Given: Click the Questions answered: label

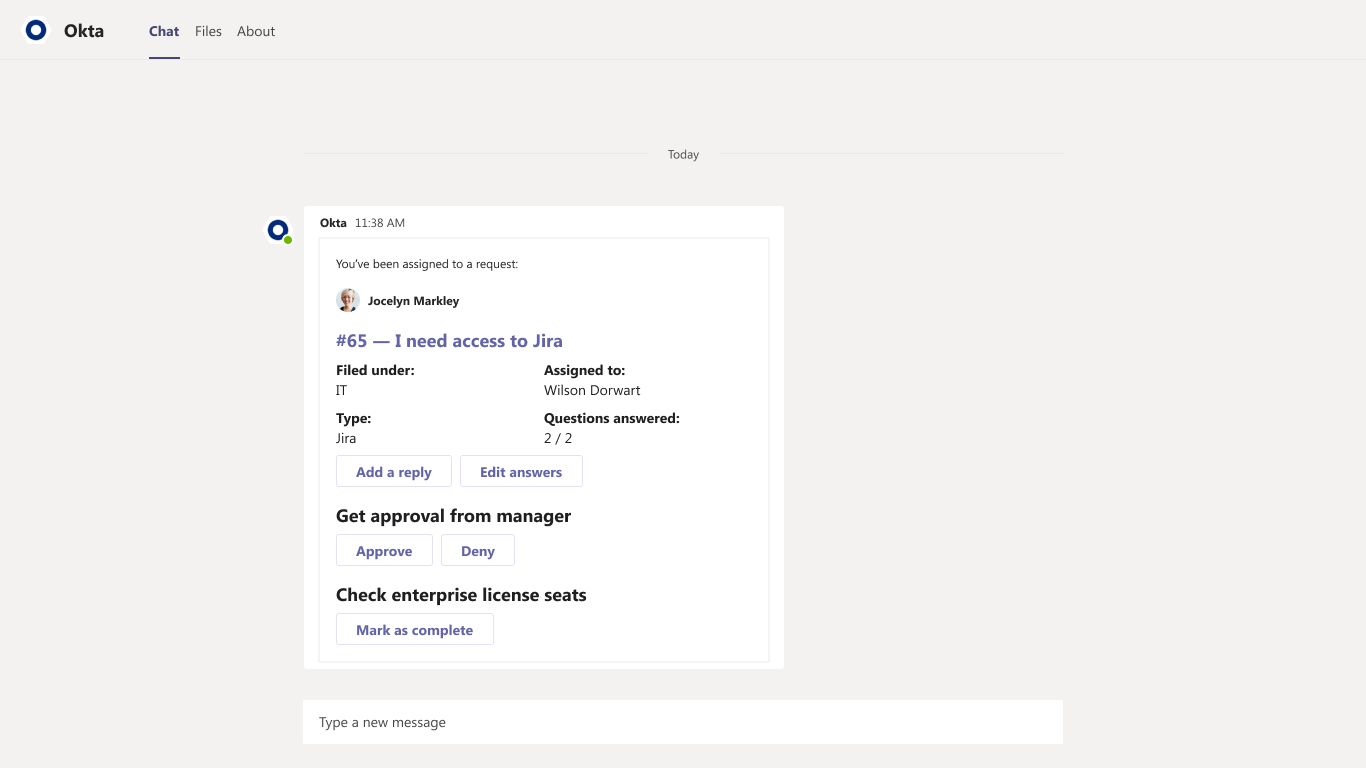Looking at the screenshot, I should 612,418.
